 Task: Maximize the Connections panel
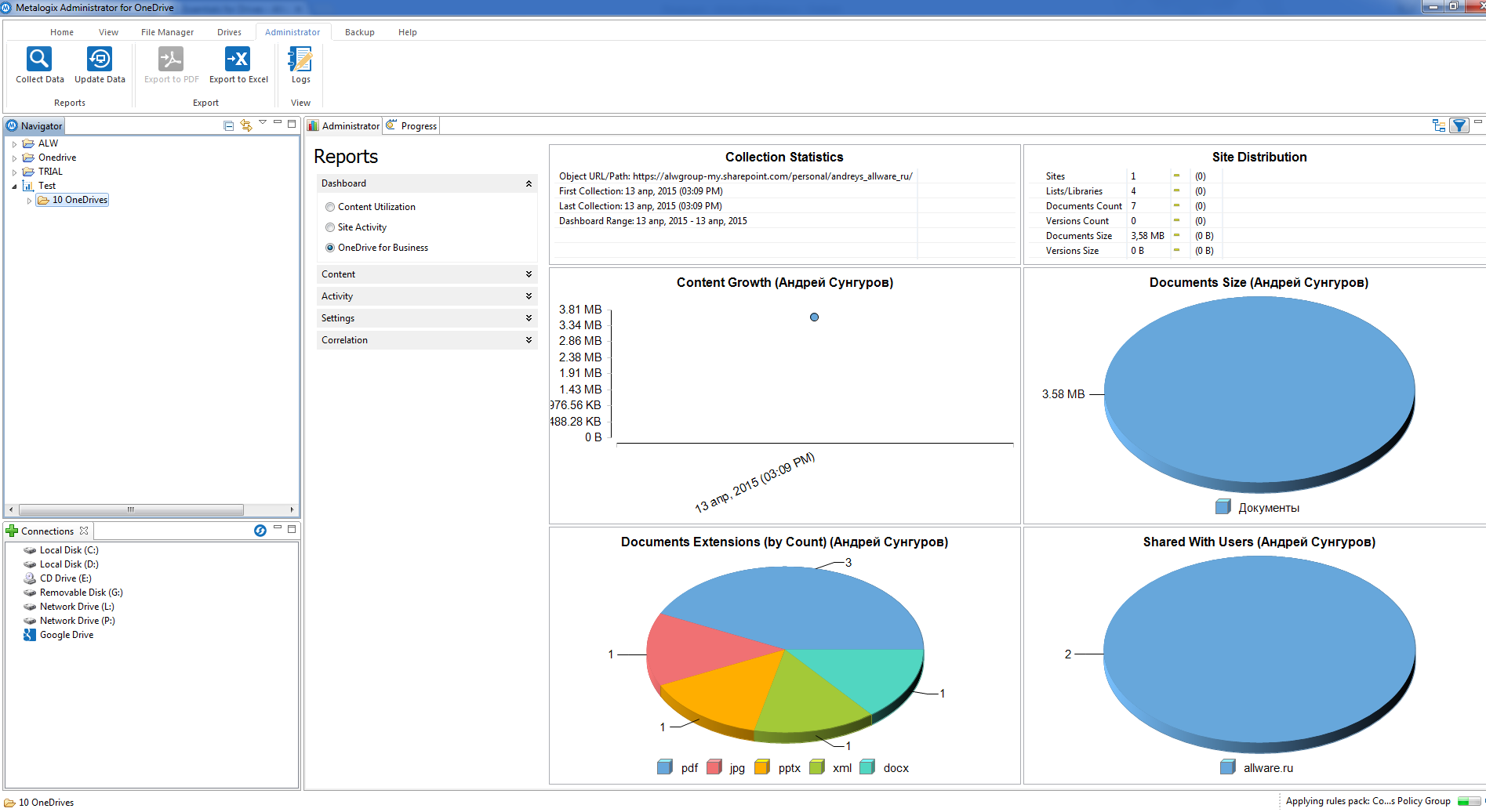pos(292,529)
